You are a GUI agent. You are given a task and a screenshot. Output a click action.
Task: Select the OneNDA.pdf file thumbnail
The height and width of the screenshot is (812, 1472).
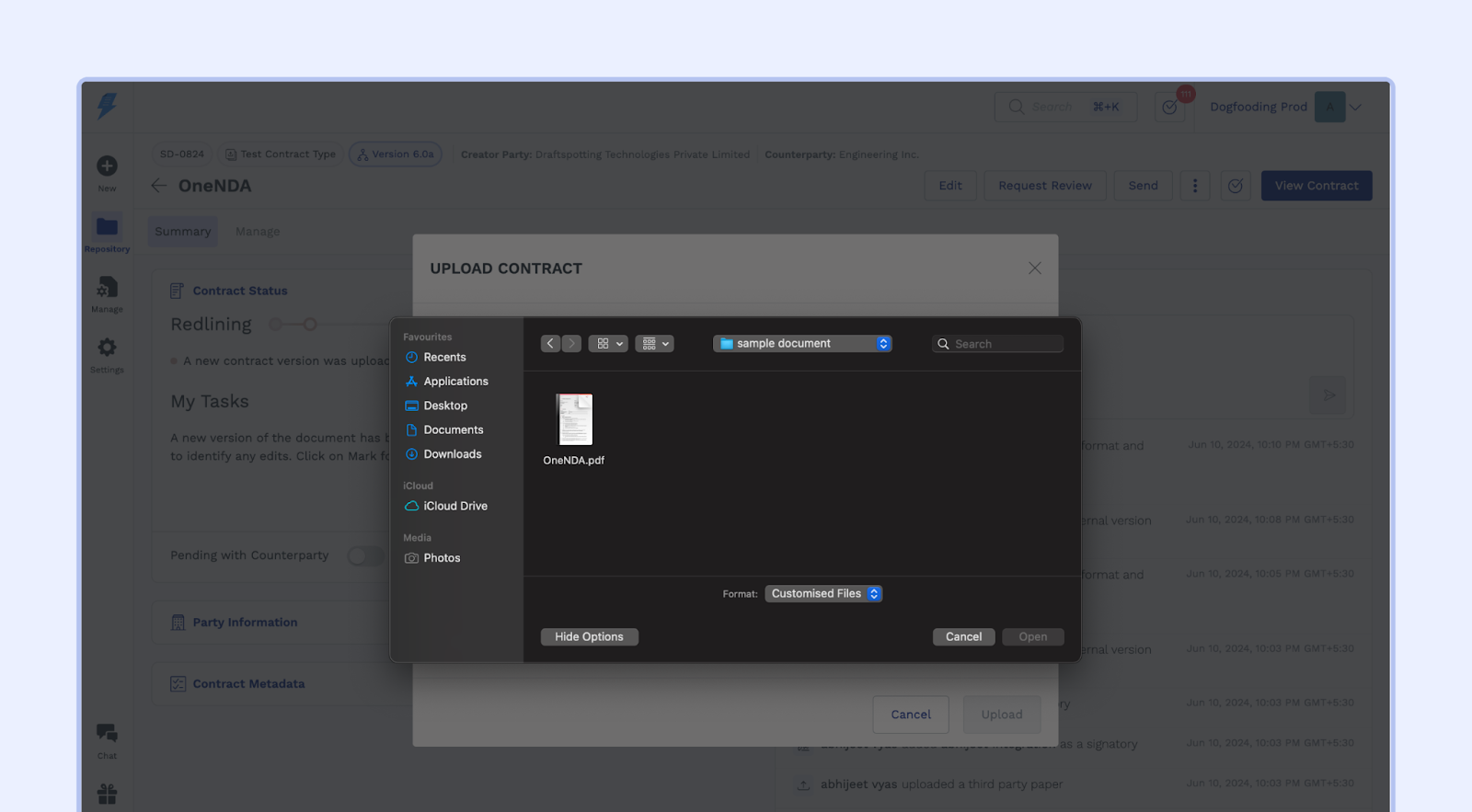pos(574,420)
